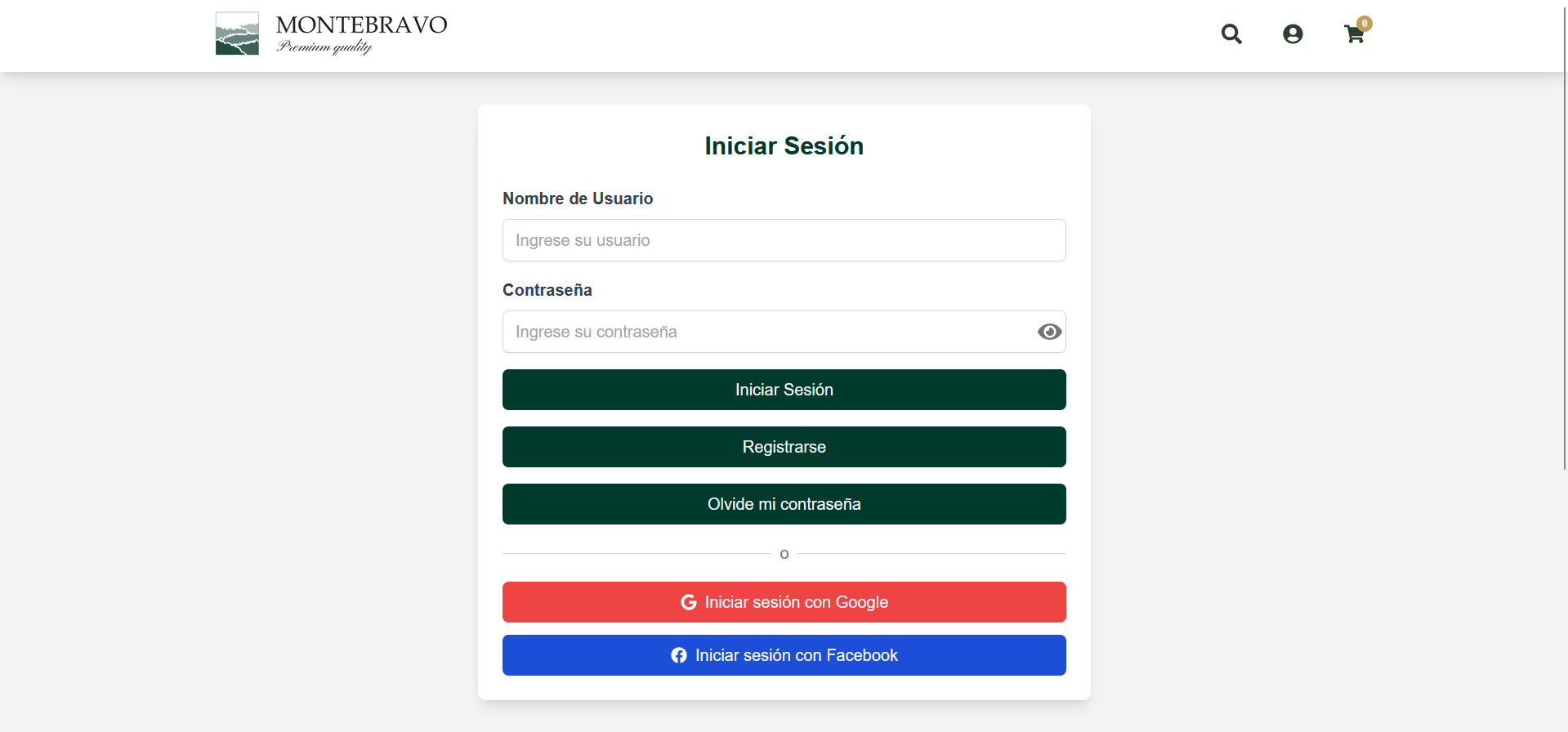The height and width of the screenshot is (732, 1568).
Task: Open the search magnifier icon
Action: click(1231, 33)
